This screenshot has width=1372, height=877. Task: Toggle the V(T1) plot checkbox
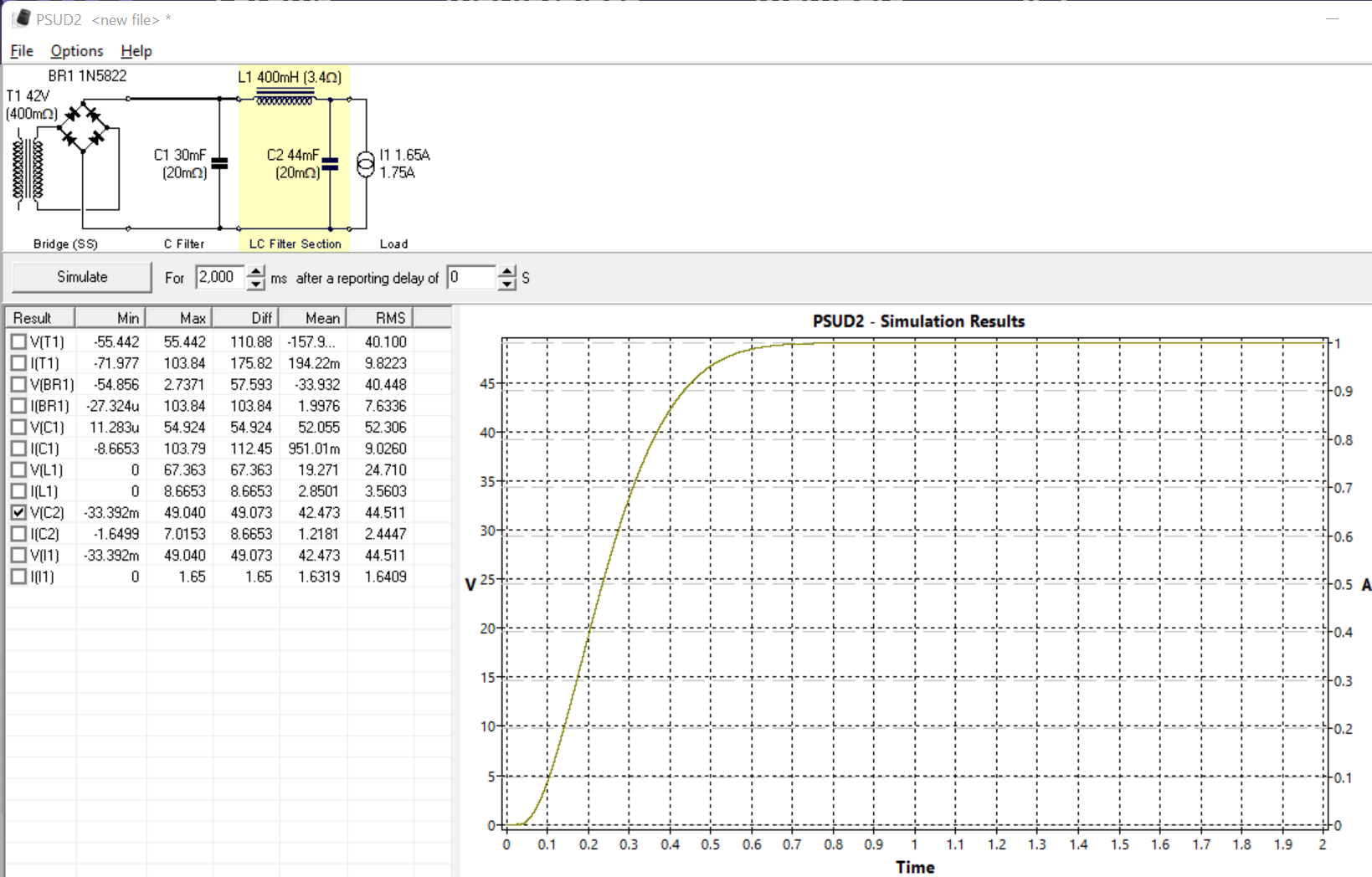[18, 341]
